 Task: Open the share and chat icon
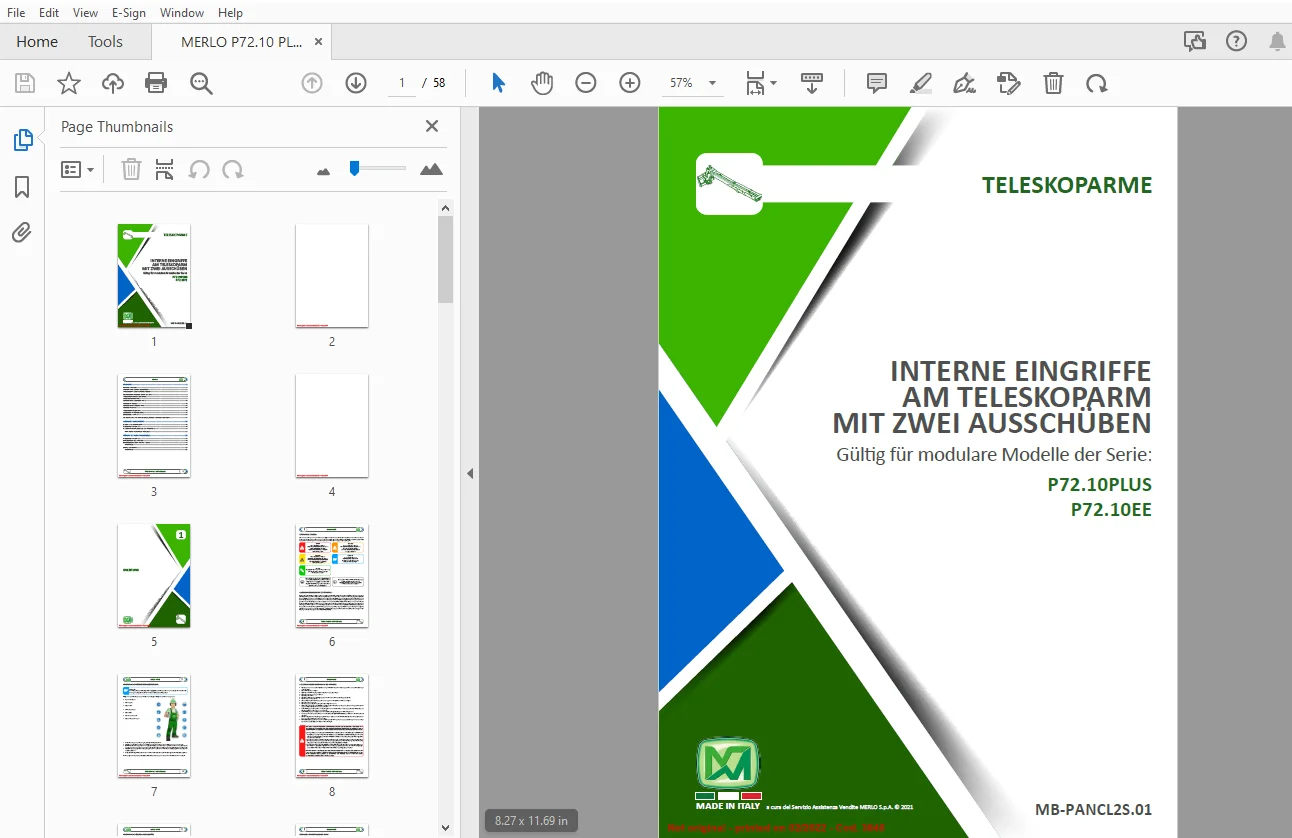1194,41
